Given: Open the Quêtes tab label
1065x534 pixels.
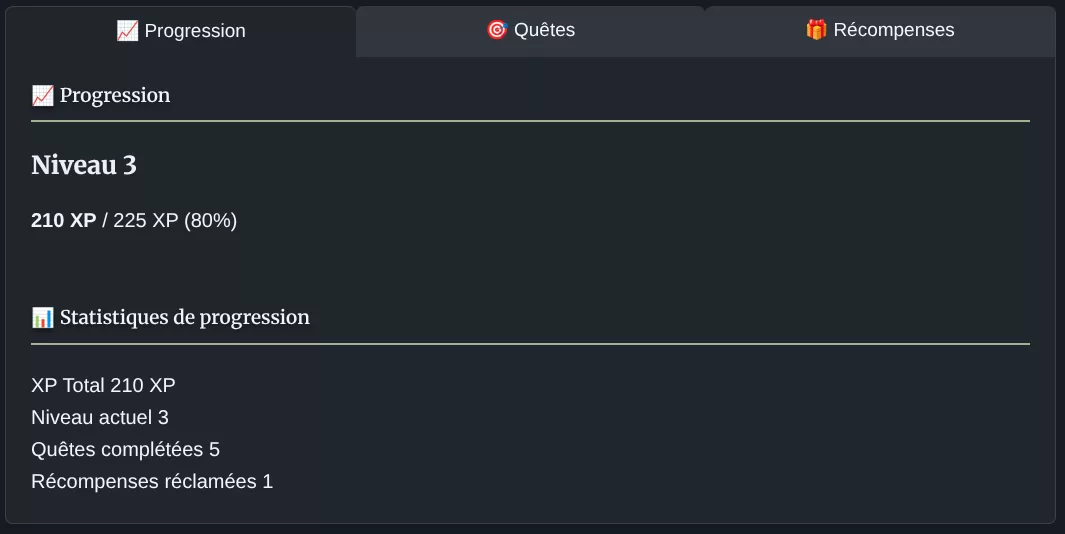Looking at the screenshot, I should (x=545, y=30).
